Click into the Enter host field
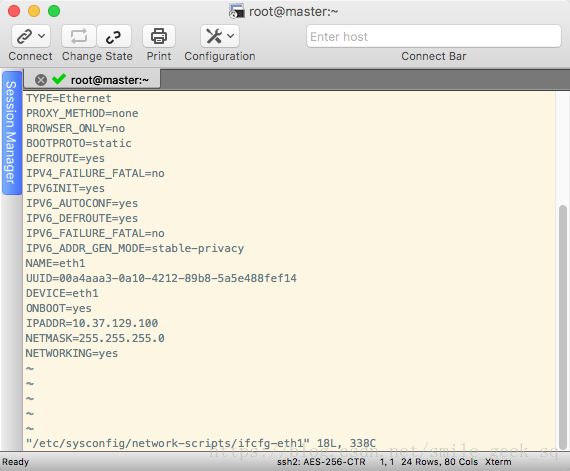This screenshot has height=471, width=570. tap(434, 36)
